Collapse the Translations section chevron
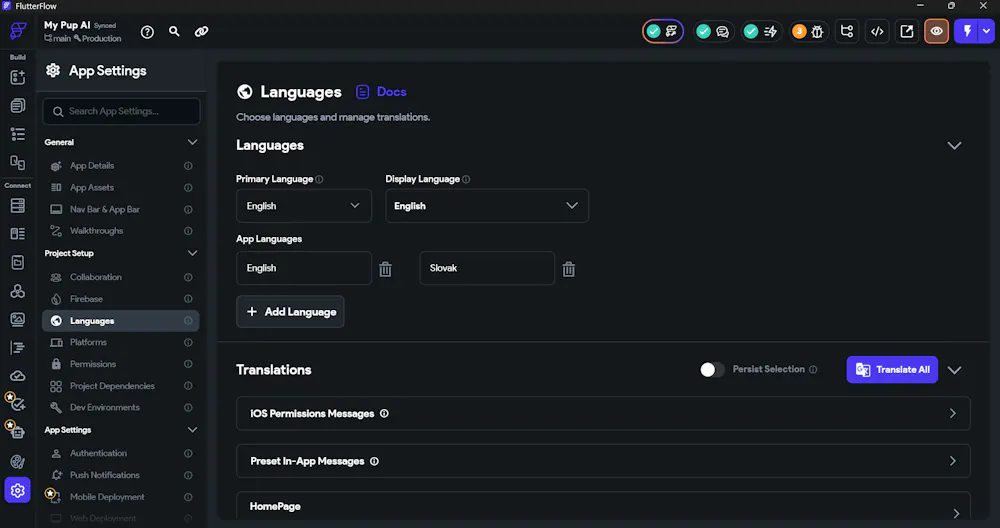Image resolution: width=1000 pixels, height=528 pixels. click(954, 370)
